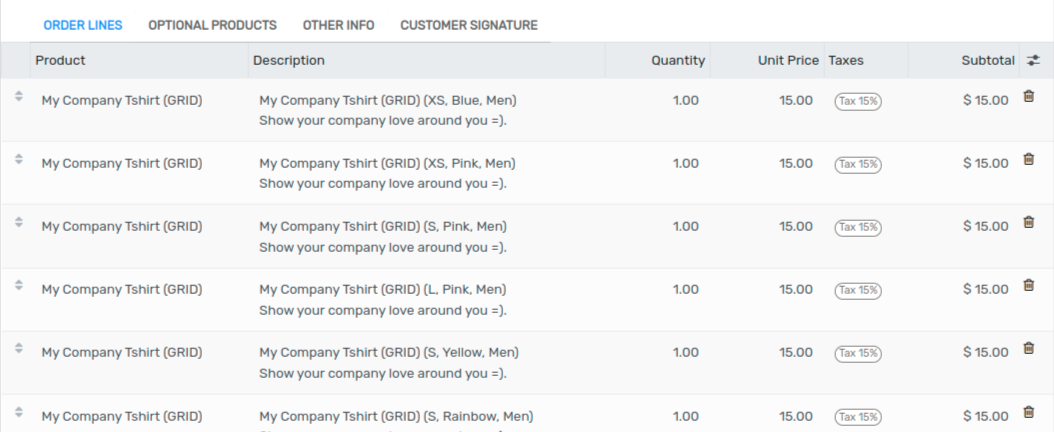Sort by the Product column header
The image size is (1054, 432).
point(61,60)
